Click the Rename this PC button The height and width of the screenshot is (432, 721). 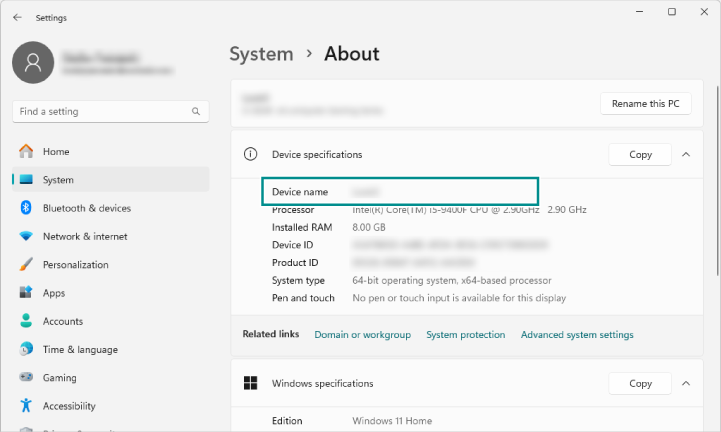[645, 104]
